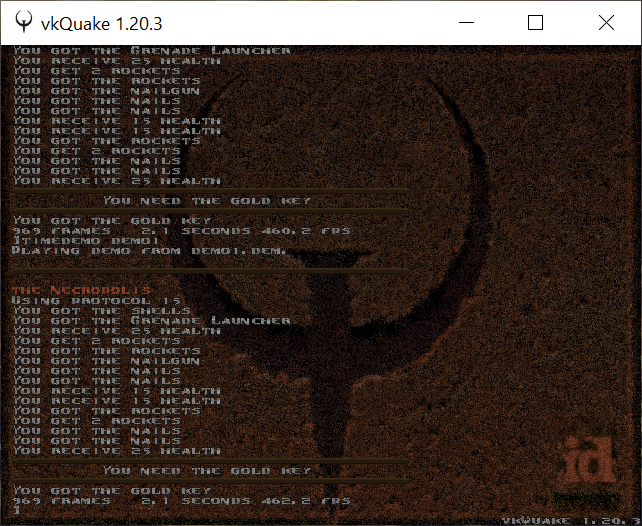Minimize the vkQuake window
Viewport: 642px width, 526px height.
coord(466,23)
